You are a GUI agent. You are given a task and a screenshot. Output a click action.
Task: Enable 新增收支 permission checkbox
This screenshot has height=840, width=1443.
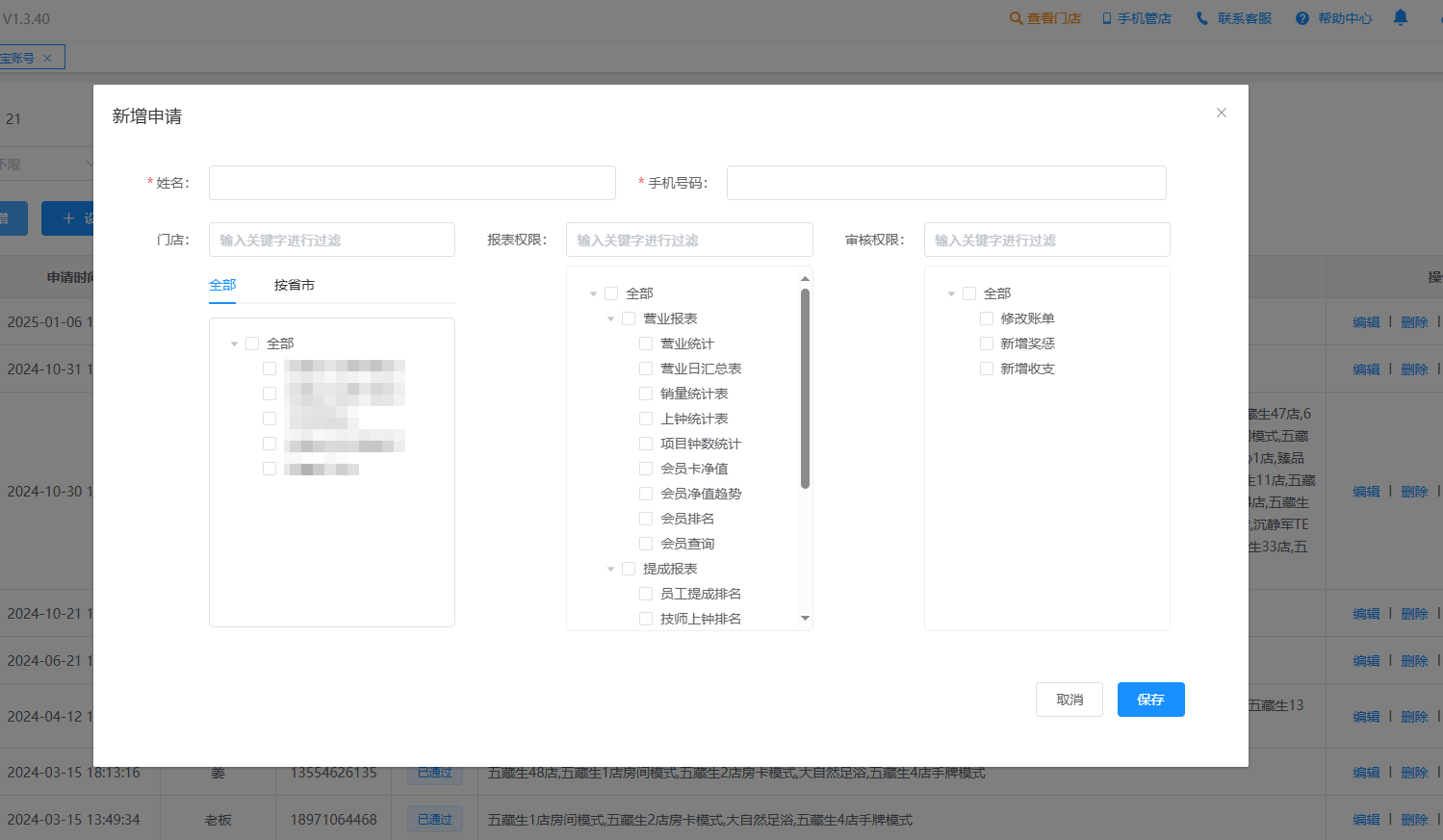(987, 369)
